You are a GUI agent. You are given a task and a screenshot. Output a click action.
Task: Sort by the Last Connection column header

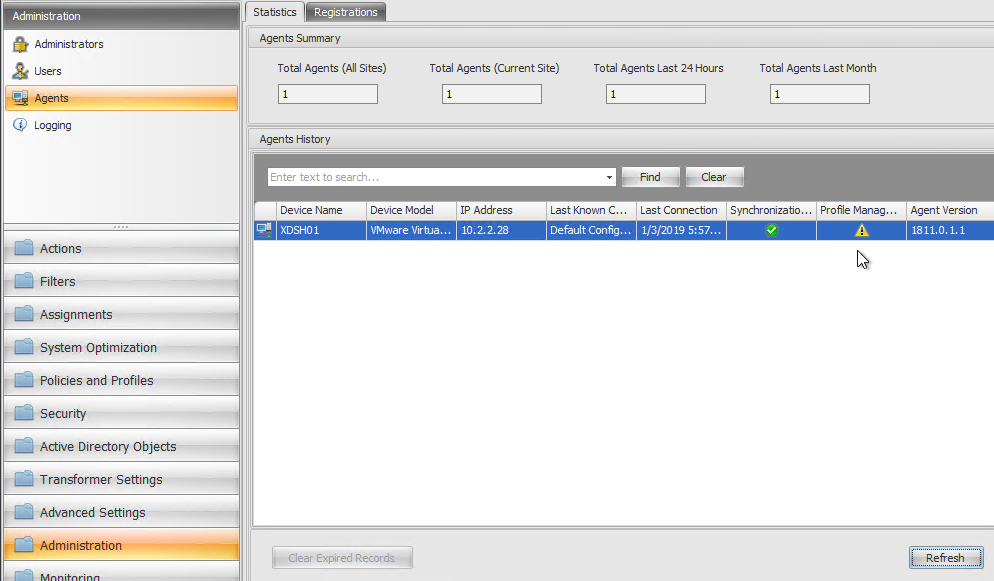pyautogui.click(x=681, y=210)
